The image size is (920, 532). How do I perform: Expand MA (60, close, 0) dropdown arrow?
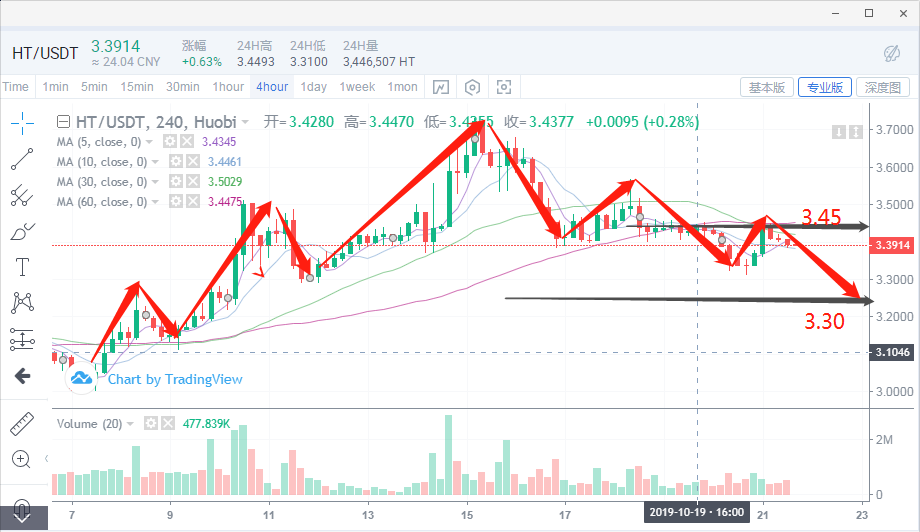pos(155,202)
